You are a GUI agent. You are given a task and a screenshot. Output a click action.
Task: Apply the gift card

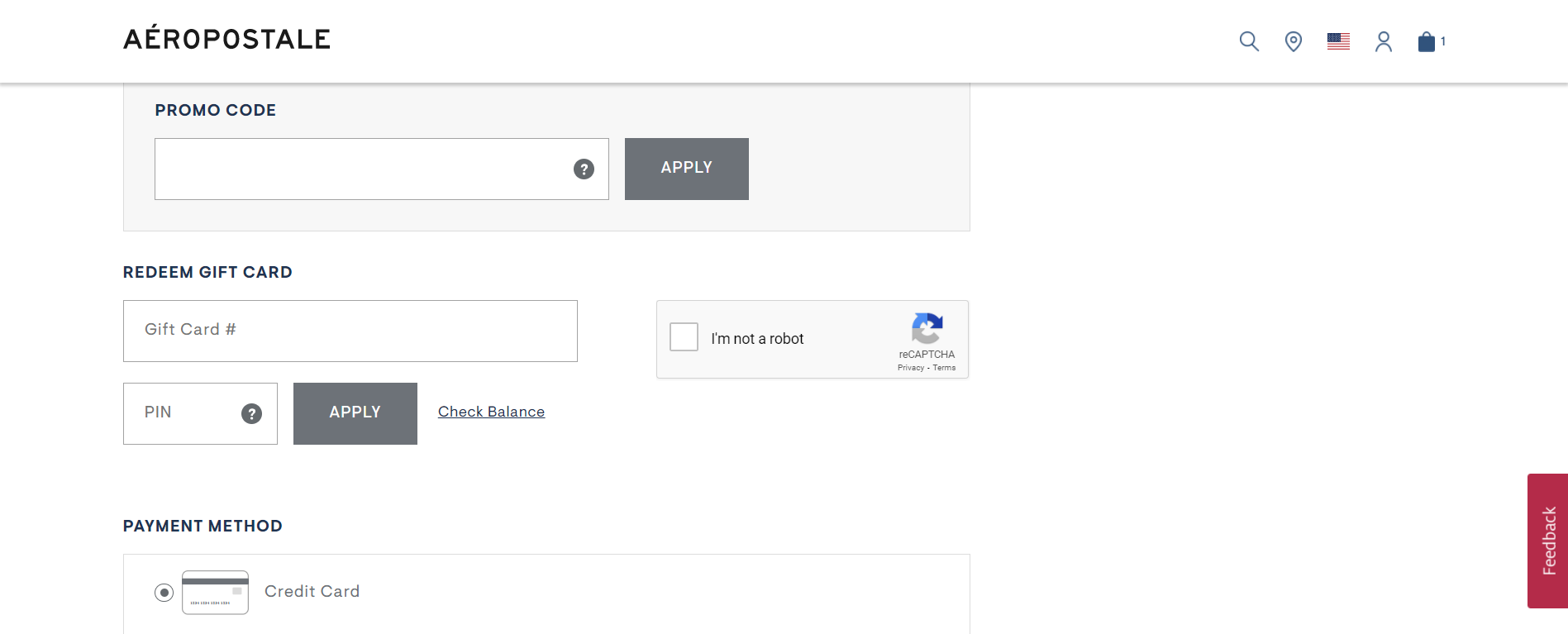pos(355,413)
